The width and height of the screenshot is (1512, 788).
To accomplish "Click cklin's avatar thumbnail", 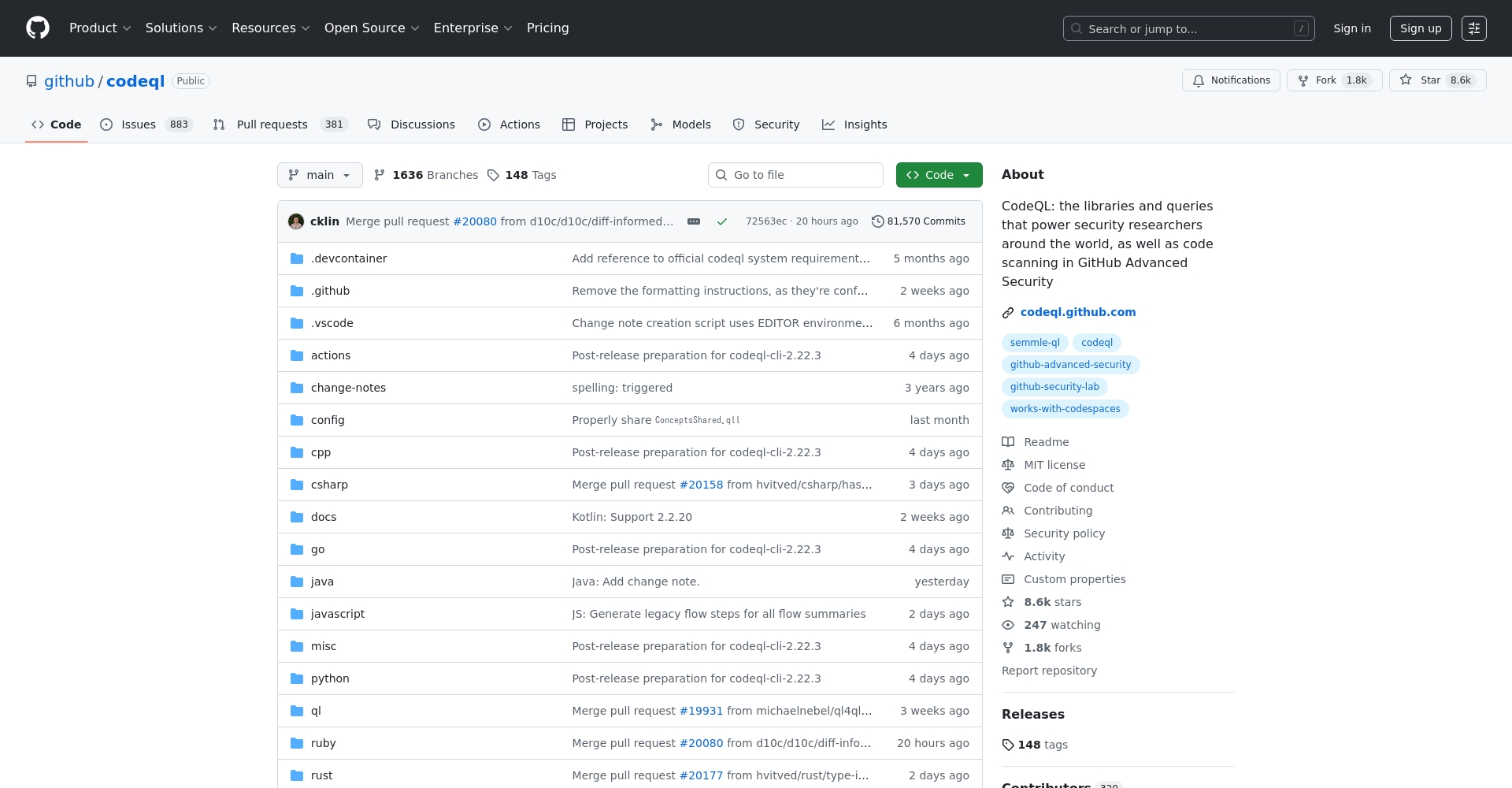I will click(x=296, y=221).
